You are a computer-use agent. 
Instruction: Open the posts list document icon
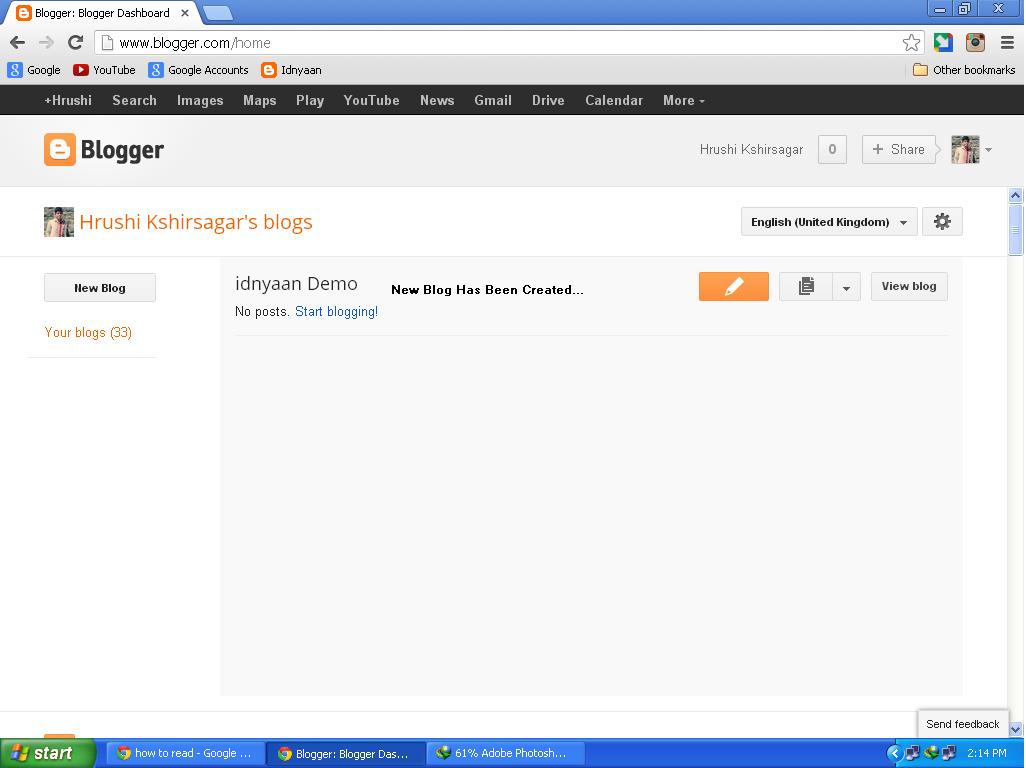(806, 287)
